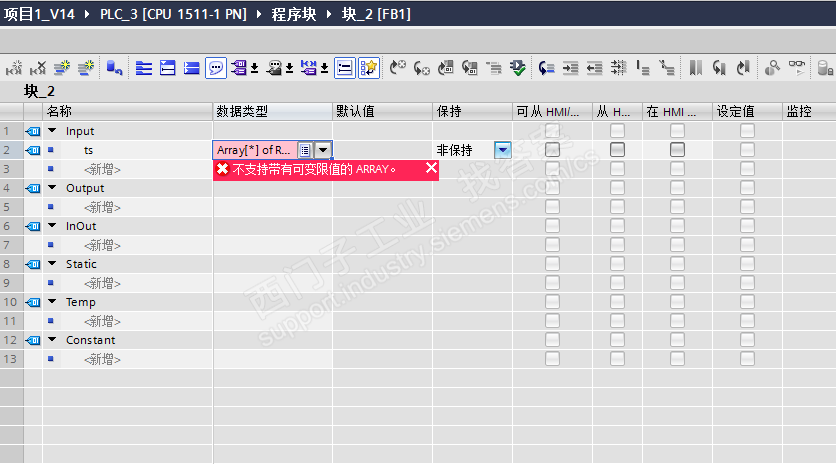Click the tag information speech bubble icon
The width and height of the screenshot is (836, 464).
tap(274, 68)
